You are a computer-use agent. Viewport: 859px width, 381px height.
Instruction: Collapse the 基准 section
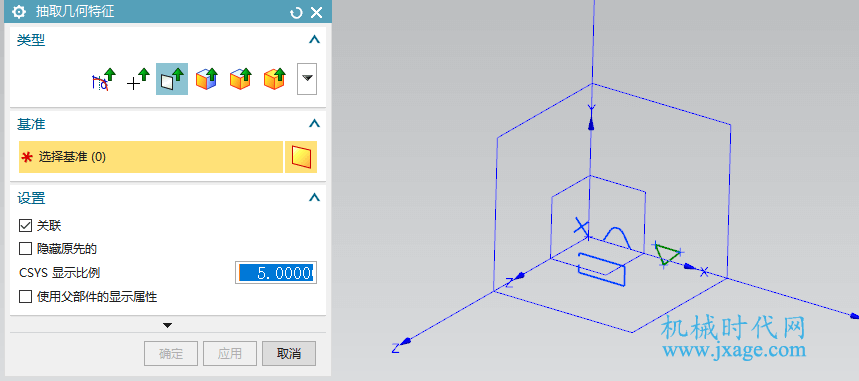[314, 124]
